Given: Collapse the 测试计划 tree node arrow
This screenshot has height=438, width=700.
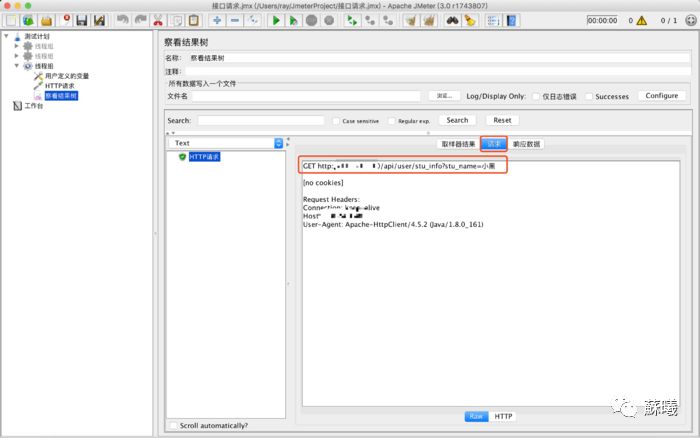Looking at the screenshot, I should tap(6, 36).
